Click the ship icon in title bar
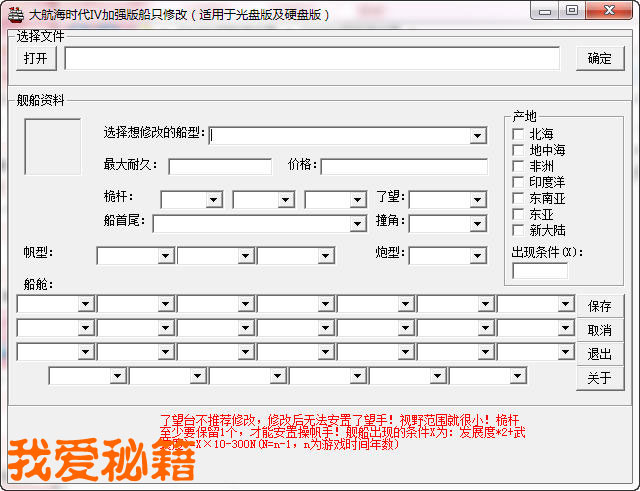The image size is (640, 491). point(14,14)
